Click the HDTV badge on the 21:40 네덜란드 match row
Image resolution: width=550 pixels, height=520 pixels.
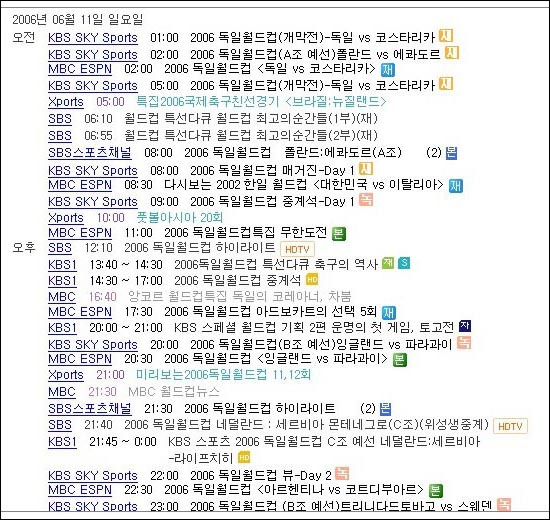click(x=510, y=426)
